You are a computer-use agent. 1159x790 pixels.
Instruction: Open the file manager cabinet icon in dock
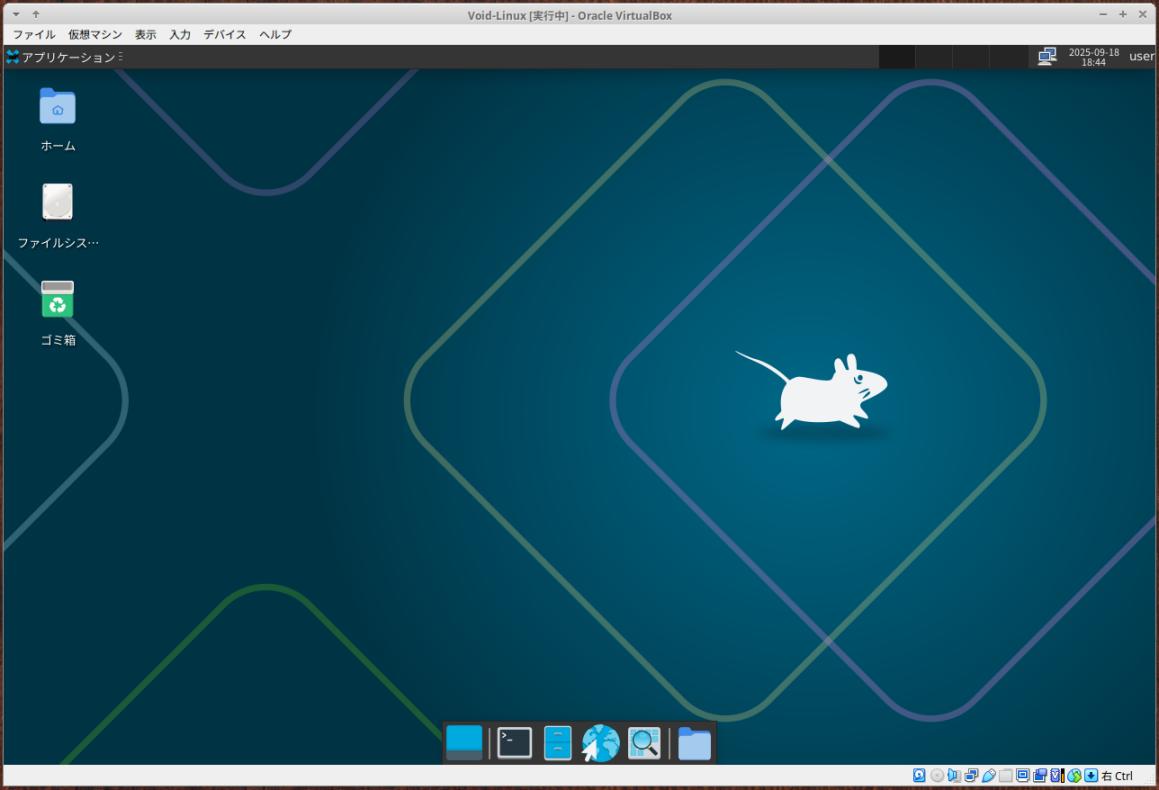[557, 743]
